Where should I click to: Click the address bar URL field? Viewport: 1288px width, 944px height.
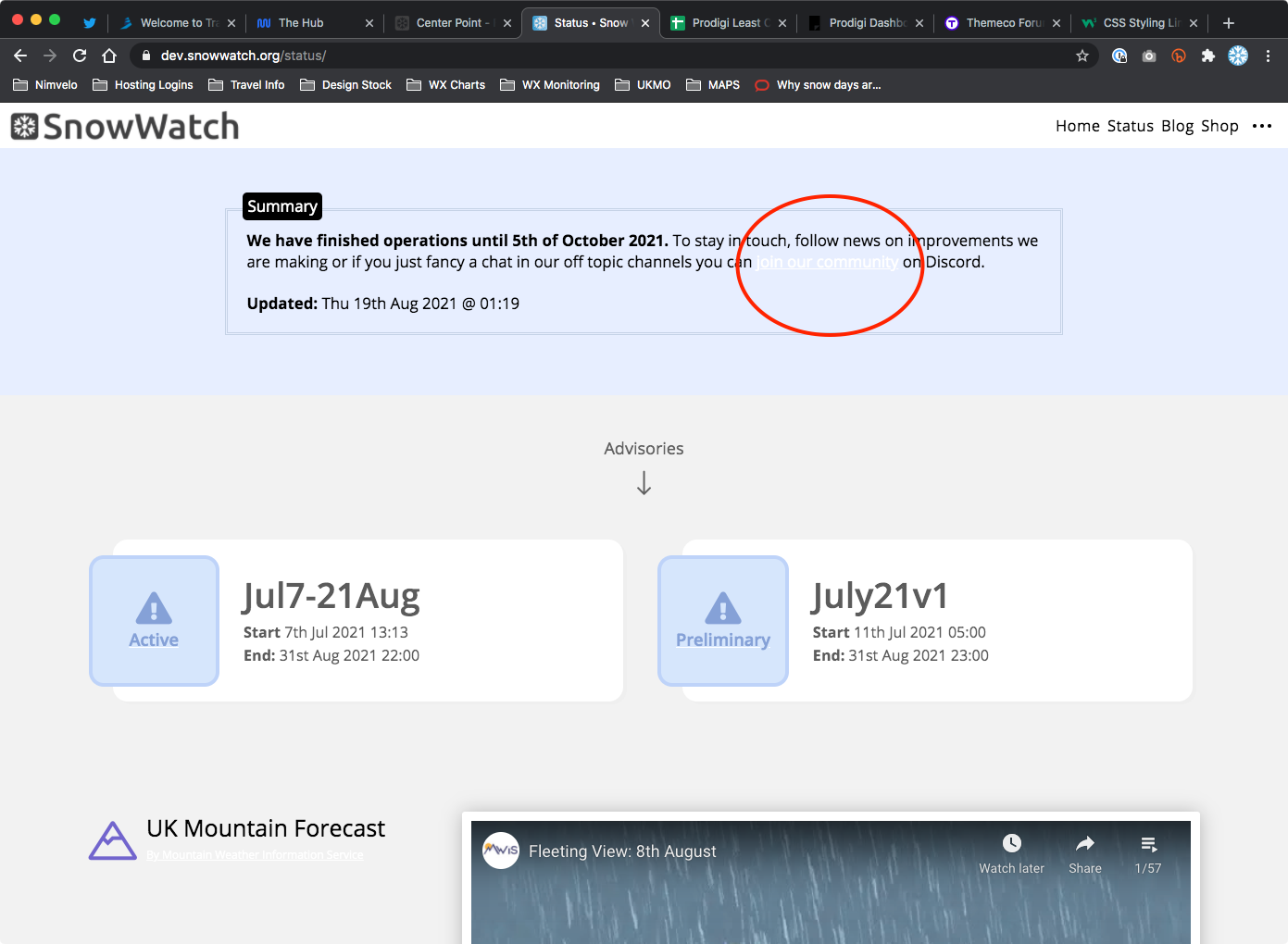pyautogui.click(x=602, y=56)
